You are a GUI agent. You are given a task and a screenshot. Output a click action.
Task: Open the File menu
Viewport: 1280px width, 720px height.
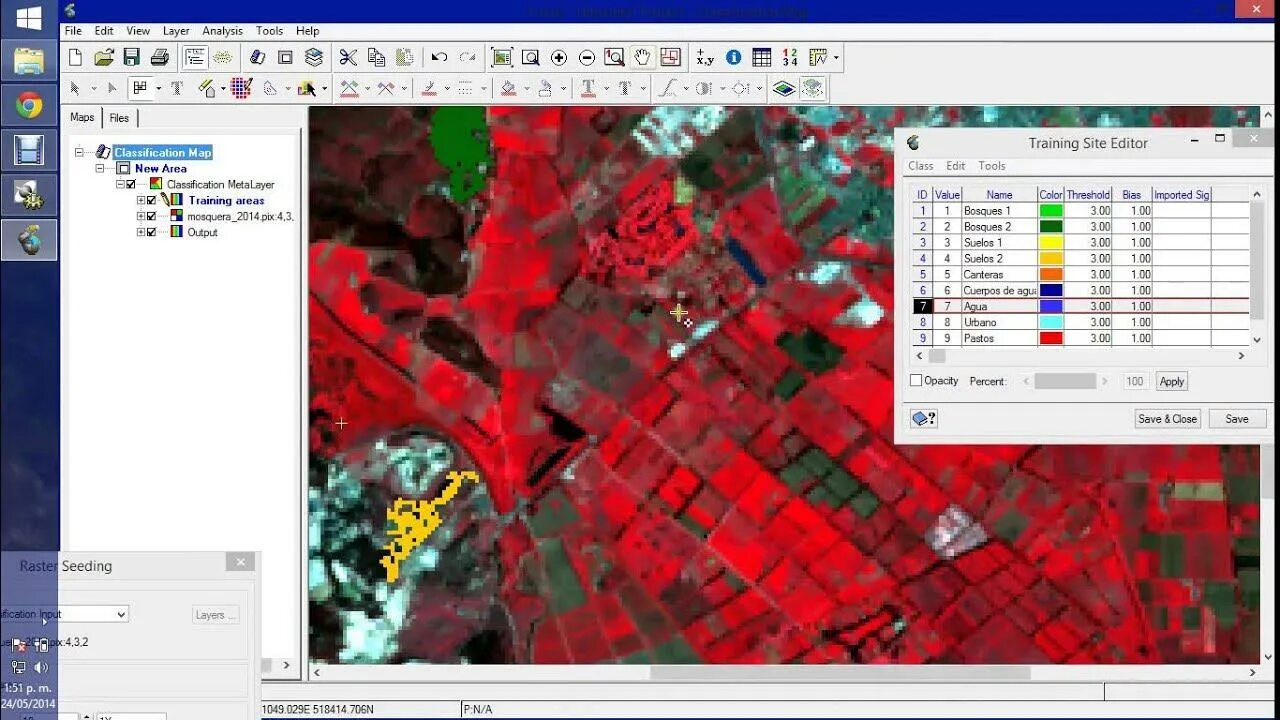73,31
